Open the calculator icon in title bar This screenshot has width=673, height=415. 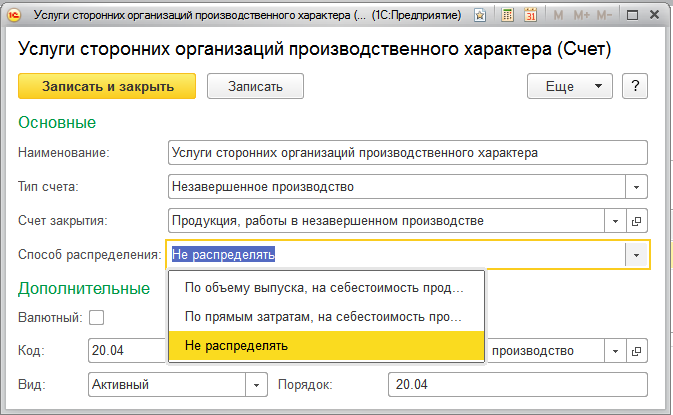tap(508, 16)
